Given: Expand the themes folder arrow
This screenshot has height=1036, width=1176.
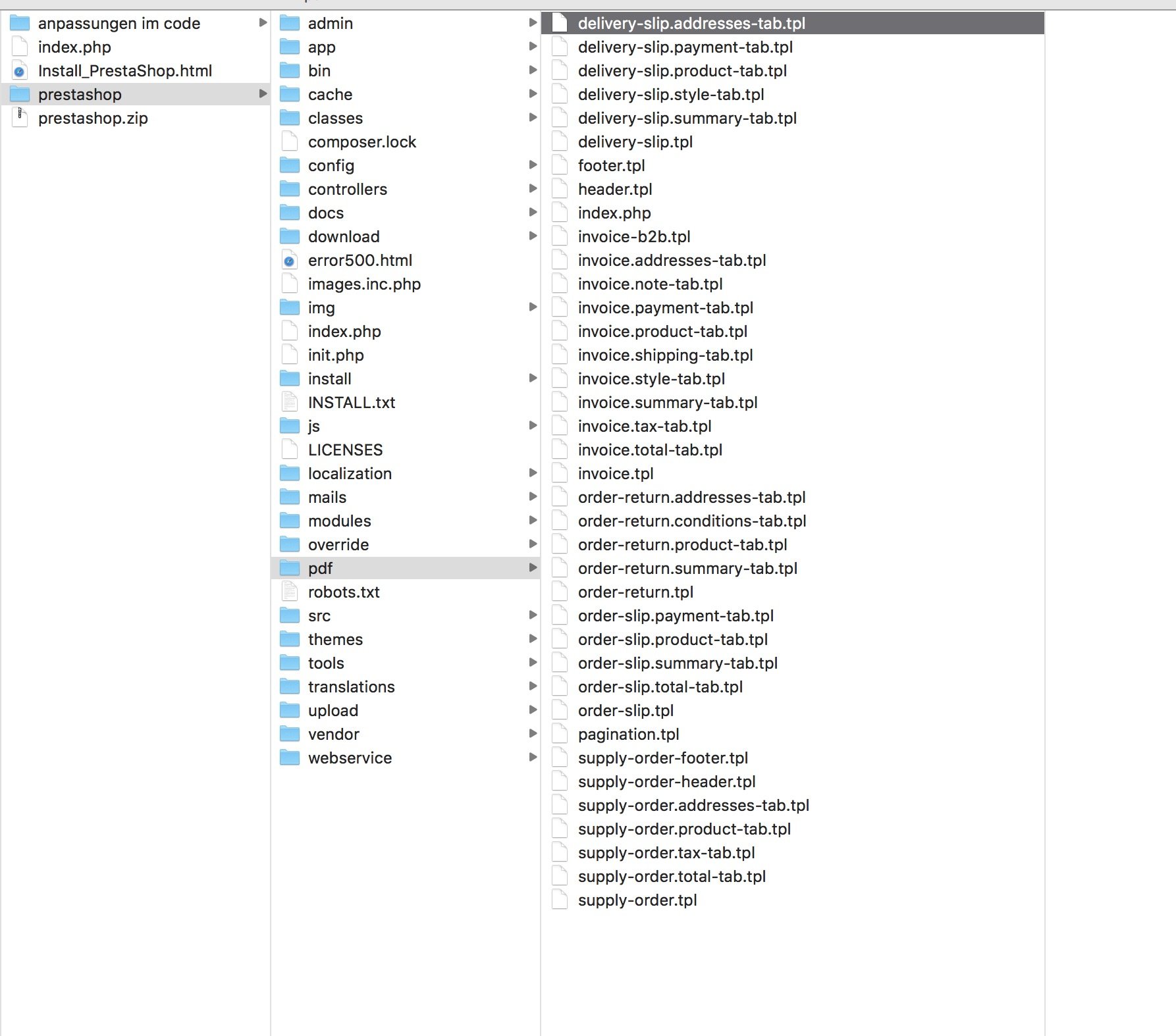Looking at the screenshot, I should click(x=533, y=639).
